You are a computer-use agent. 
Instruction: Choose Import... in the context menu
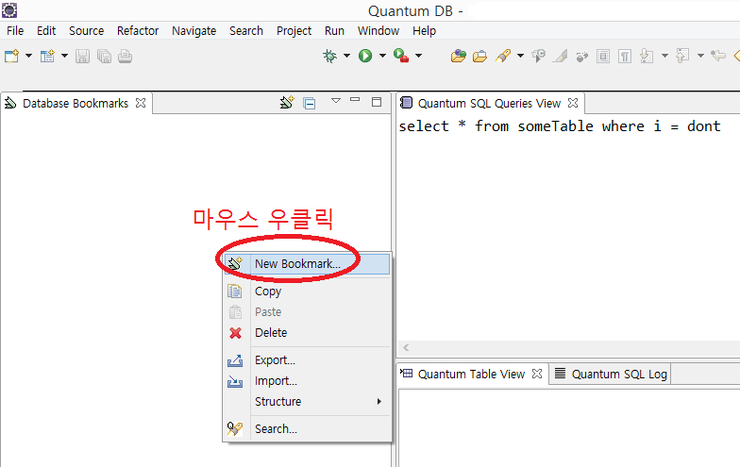(275, 381)
